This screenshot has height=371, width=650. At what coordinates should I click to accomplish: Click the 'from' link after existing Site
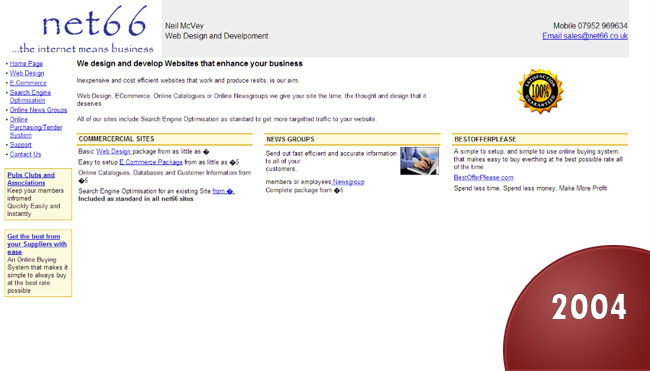[x=223, y=191]
